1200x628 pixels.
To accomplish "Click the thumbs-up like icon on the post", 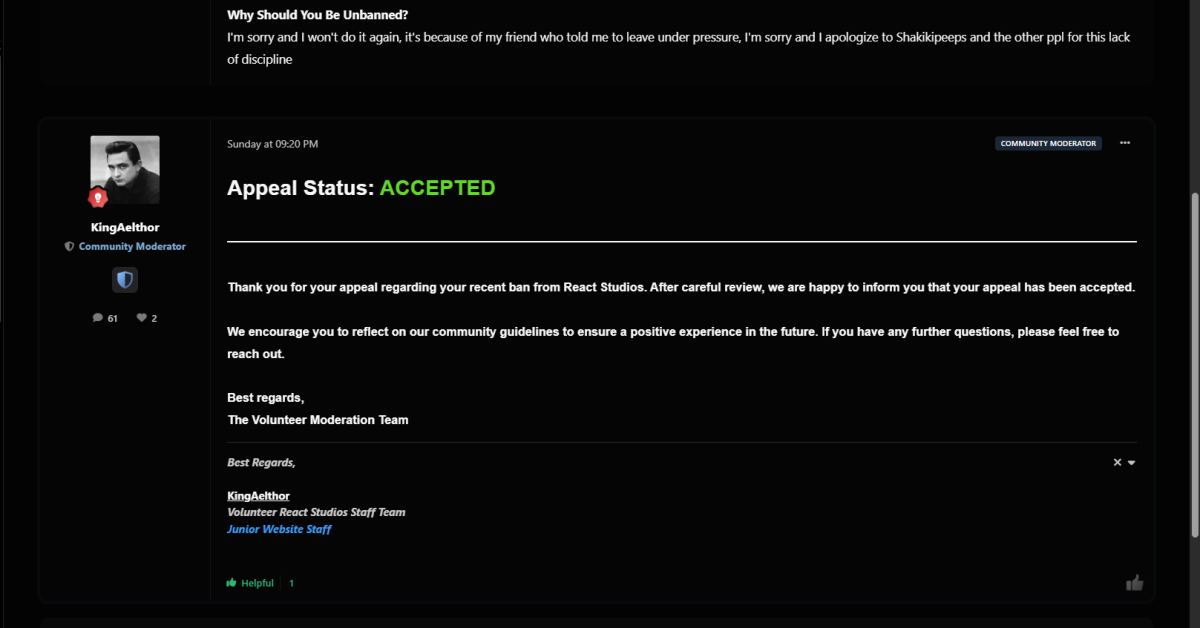I will [1134, 583].
